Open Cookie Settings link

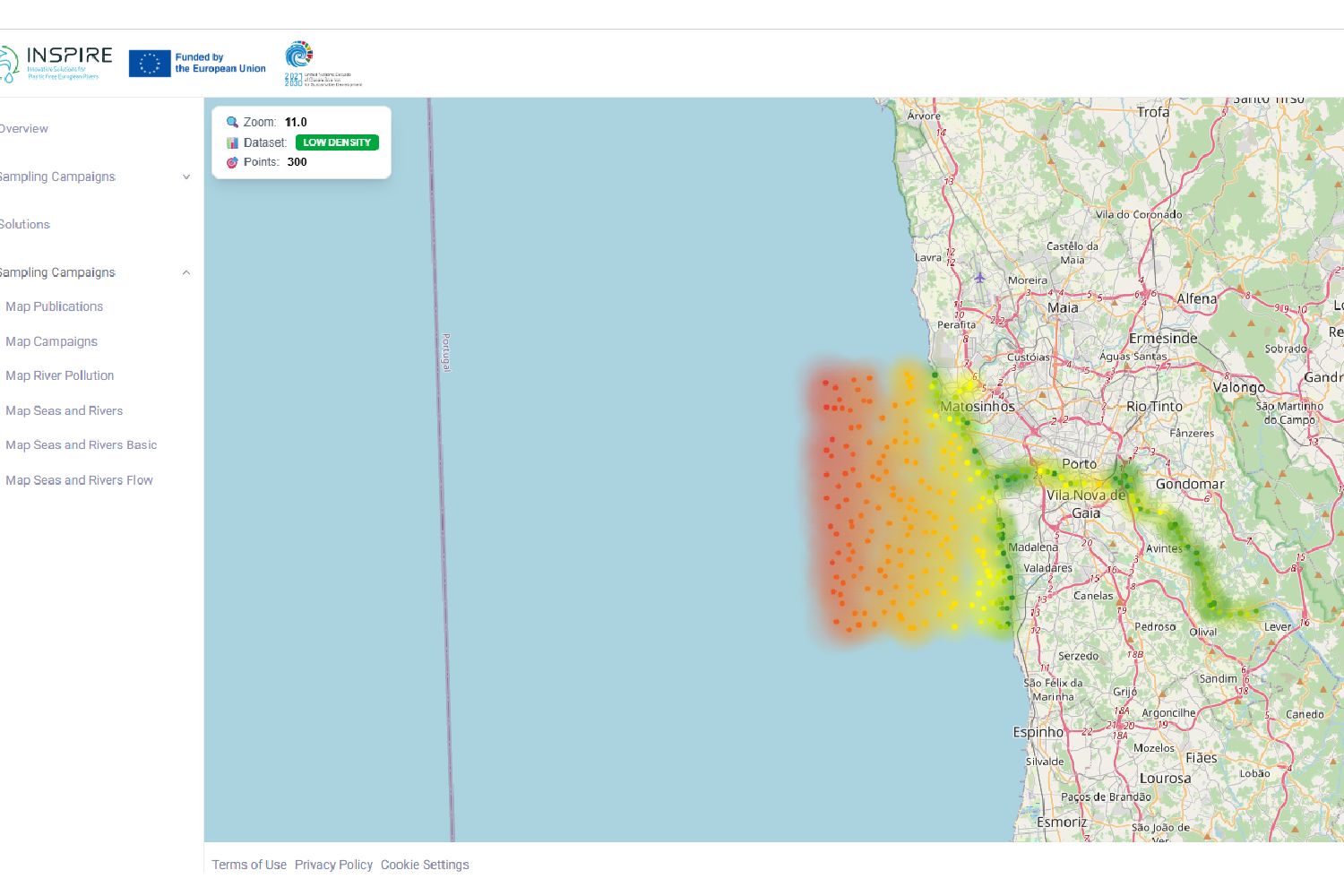[x=425, y=865]
